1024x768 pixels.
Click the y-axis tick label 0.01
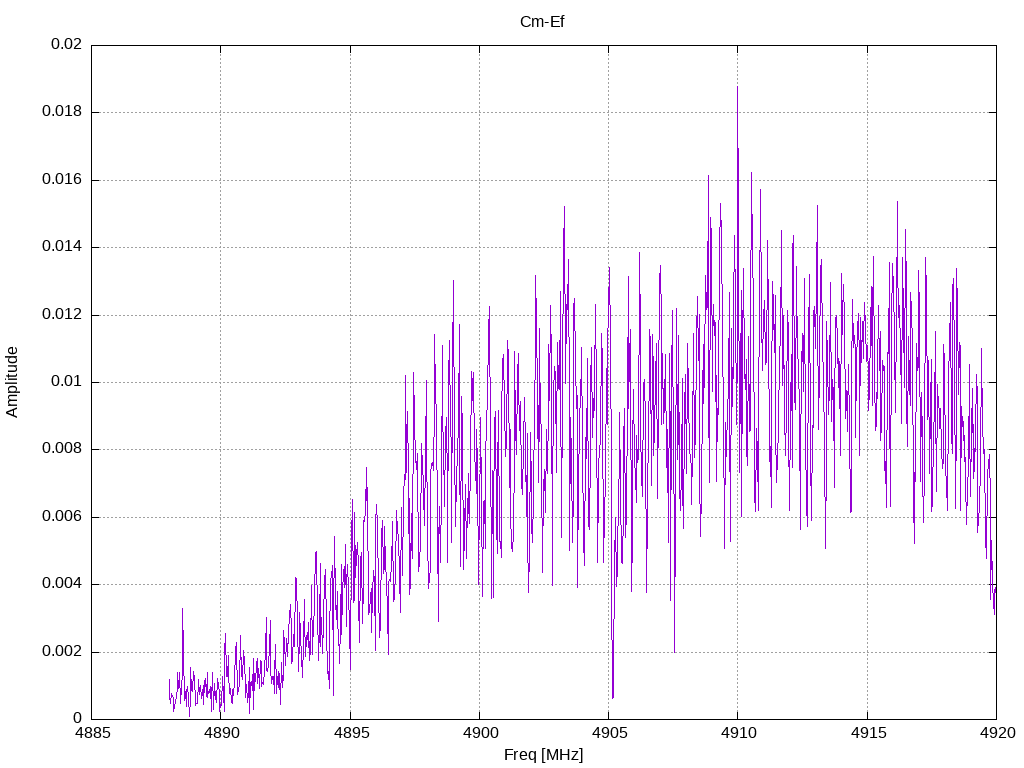click(x=67, y=382)
